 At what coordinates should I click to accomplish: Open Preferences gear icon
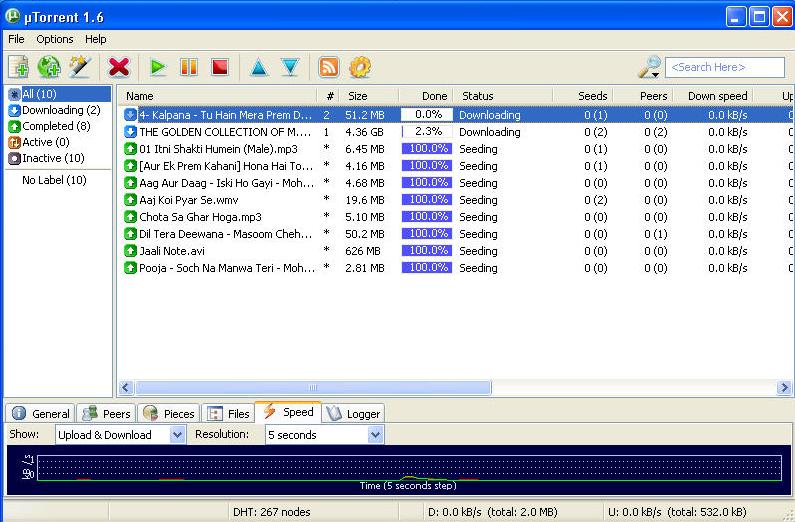[360, 67]
